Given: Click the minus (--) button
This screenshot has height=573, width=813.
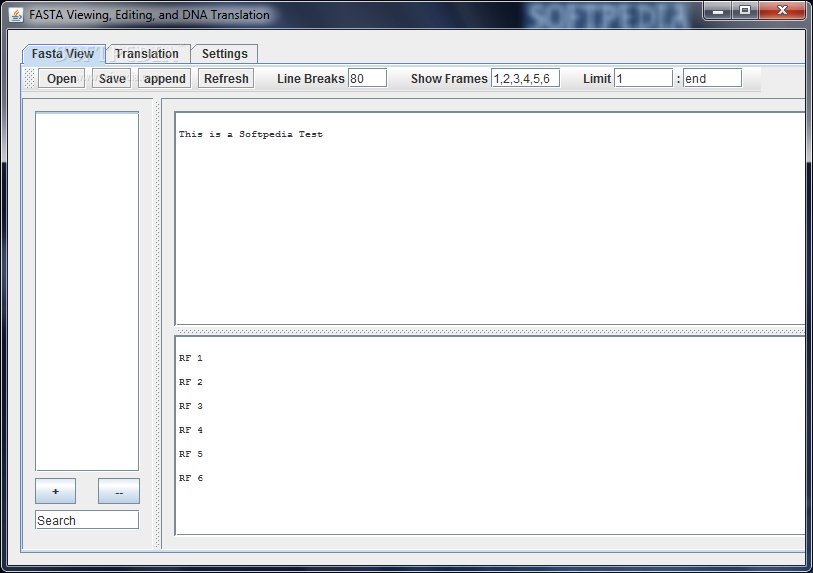Looking at the screenshot, I should pos(119,491).
